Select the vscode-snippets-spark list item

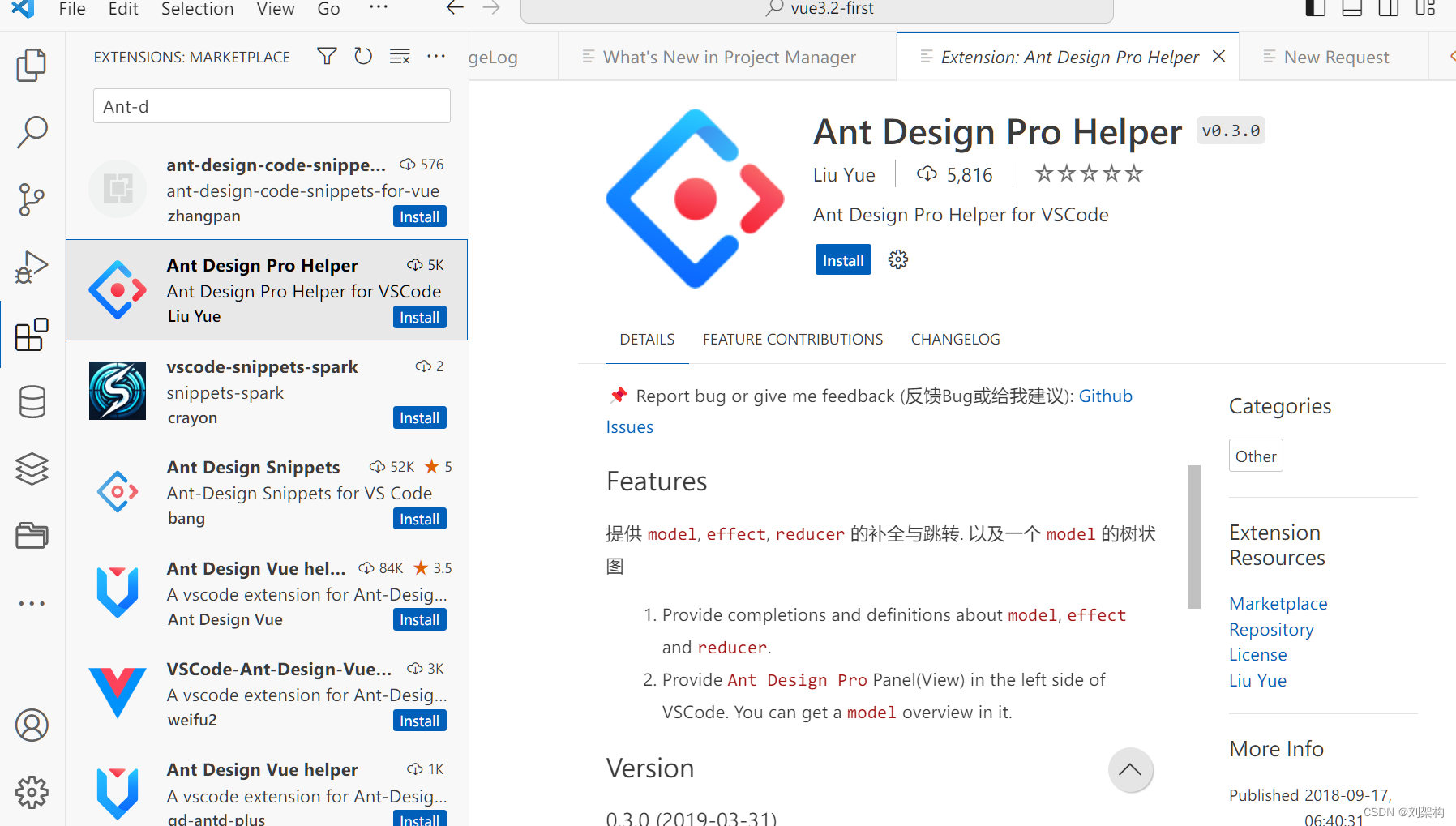tap(267, 392)
